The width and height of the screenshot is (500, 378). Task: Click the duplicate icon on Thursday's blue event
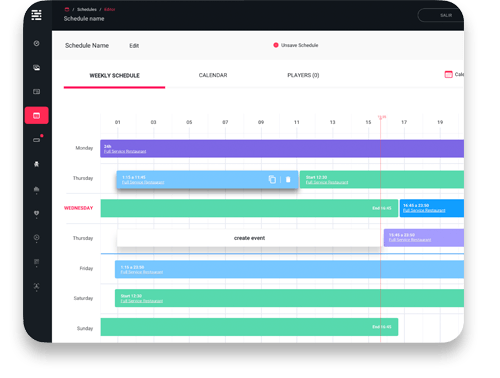[272, 179]
